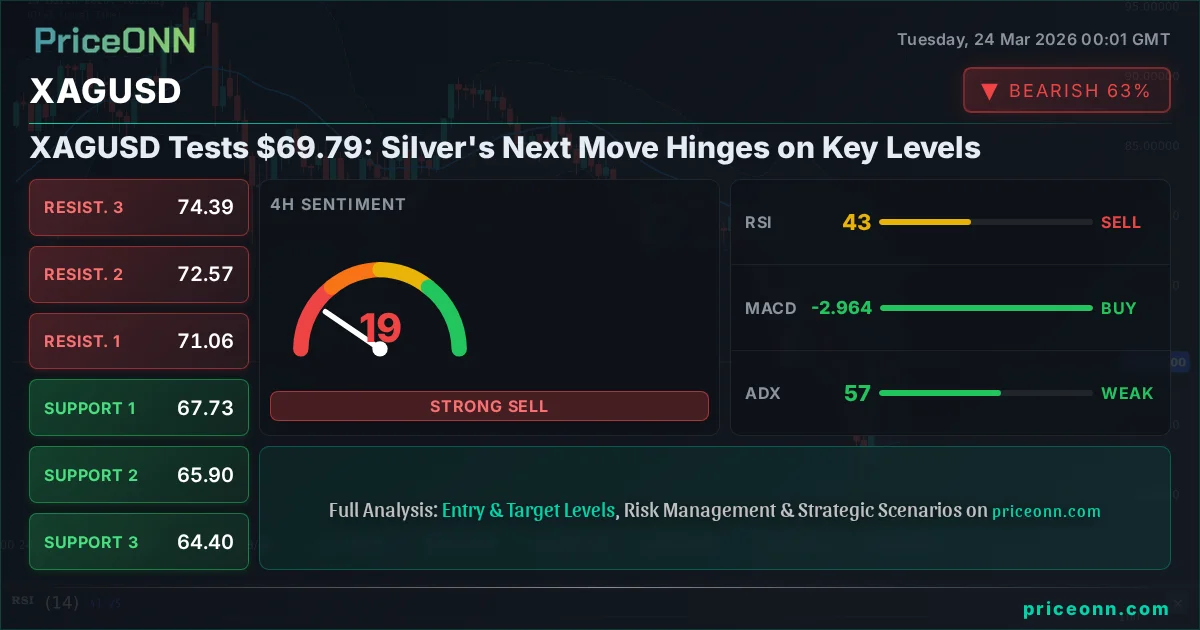
Task: Open the Entry & Target Levels link
Action: tap(528, 510)
